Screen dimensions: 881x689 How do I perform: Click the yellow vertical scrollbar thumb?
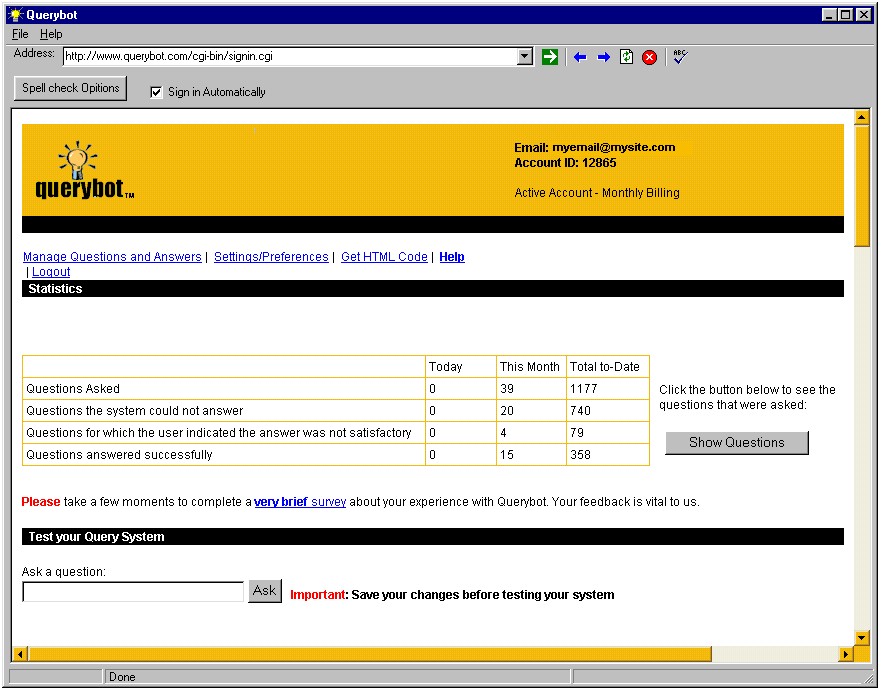coord(861,185)
